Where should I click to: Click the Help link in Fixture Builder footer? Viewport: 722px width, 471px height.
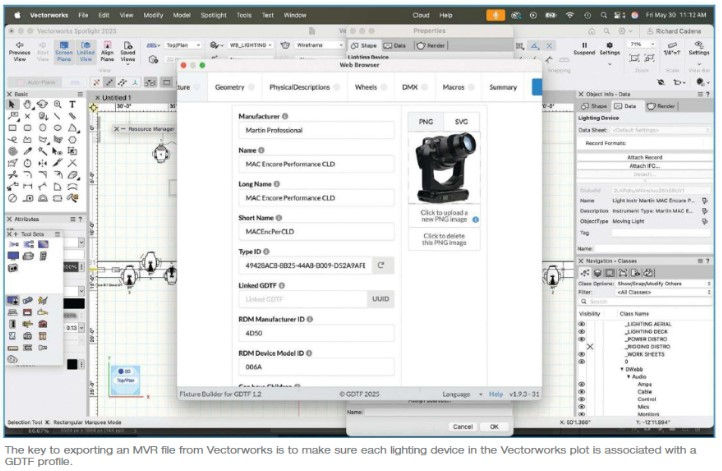point(496,395)
